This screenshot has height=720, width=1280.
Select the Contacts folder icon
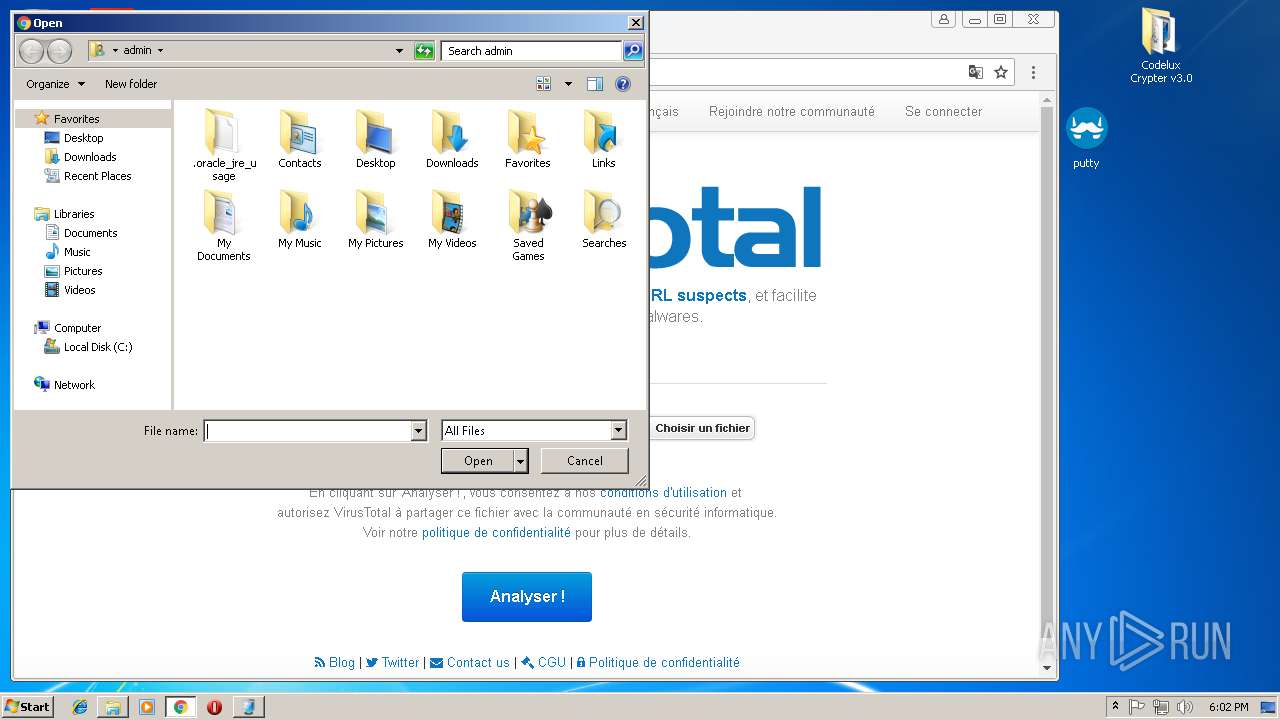point(300,139)
